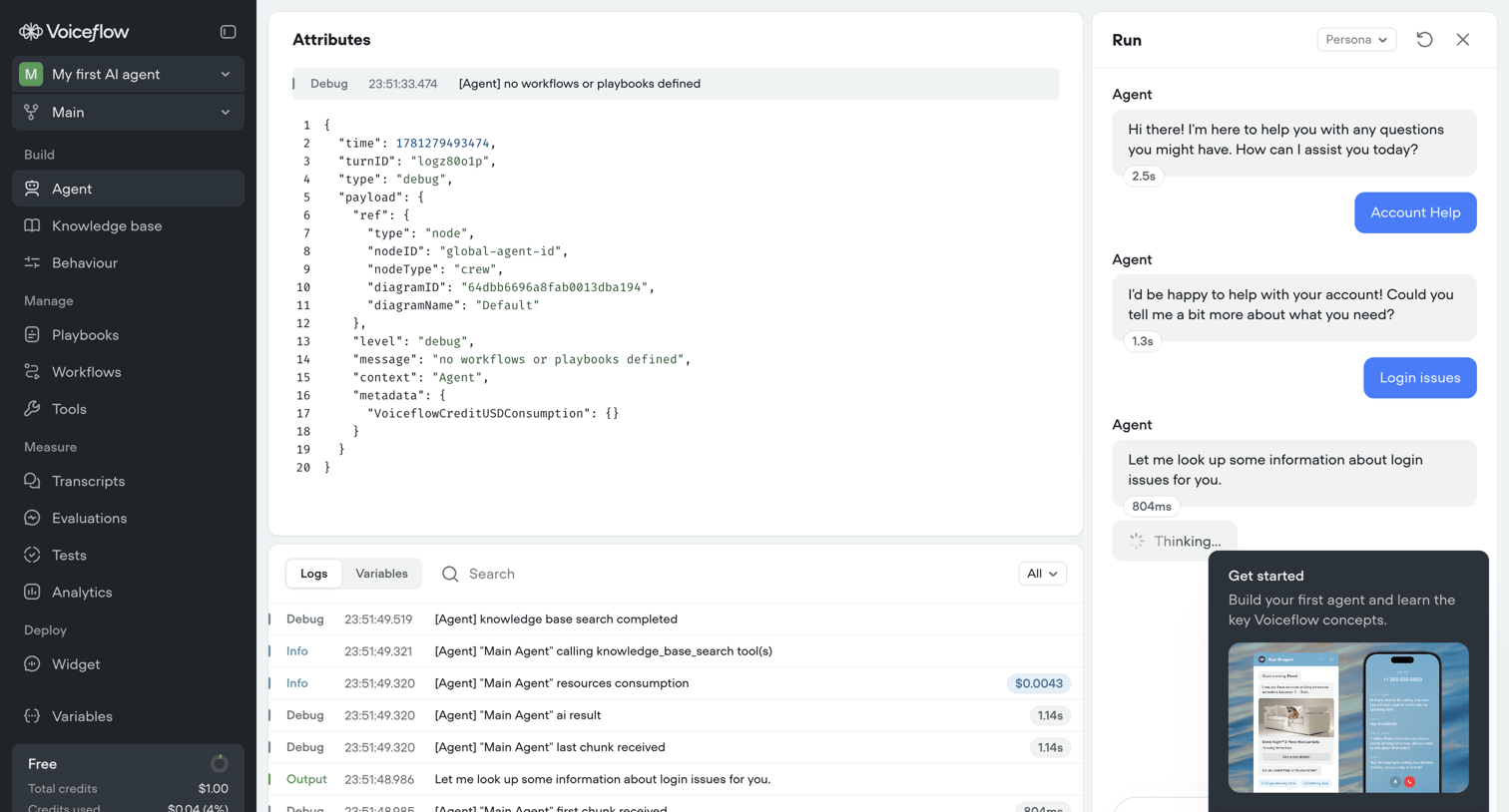Click the Workflows icon

pyautogui.click(x=32, y=372)
